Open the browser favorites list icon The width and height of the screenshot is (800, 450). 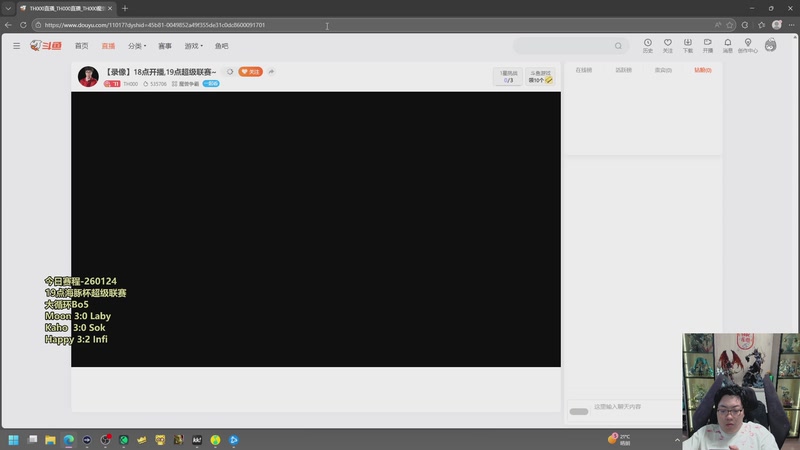pyautogui.click(x=761, y=24)
